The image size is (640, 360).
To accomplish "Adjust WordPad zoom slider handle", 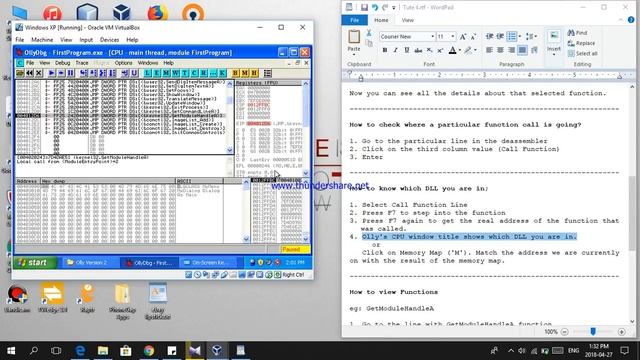I will coord(593,332).
